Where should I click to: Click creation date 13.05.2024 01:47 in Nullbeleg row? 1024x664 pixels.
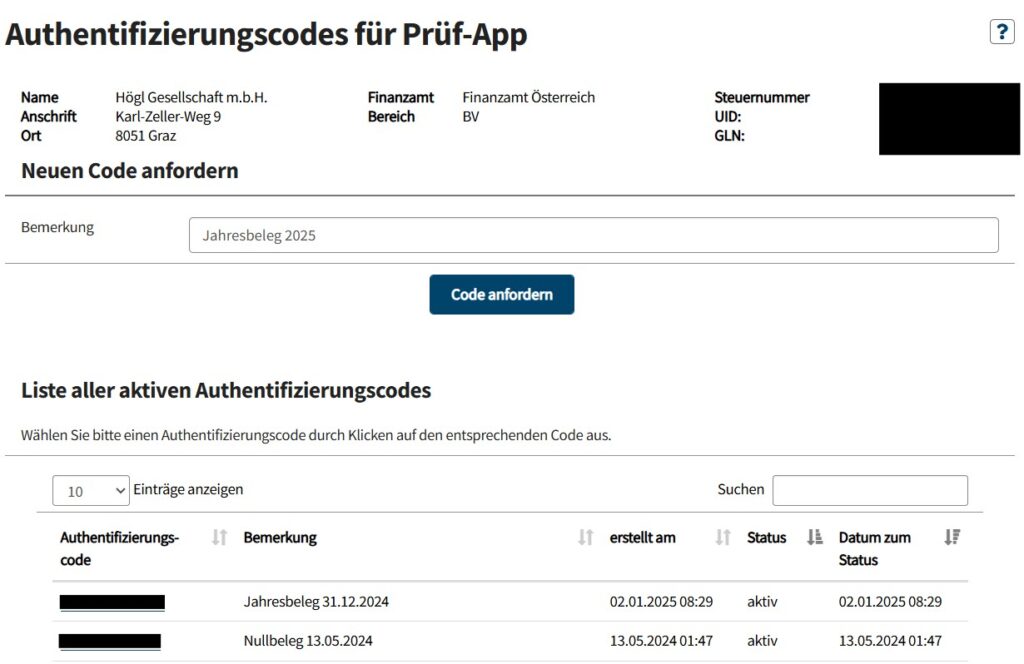[x=661, y=641]
